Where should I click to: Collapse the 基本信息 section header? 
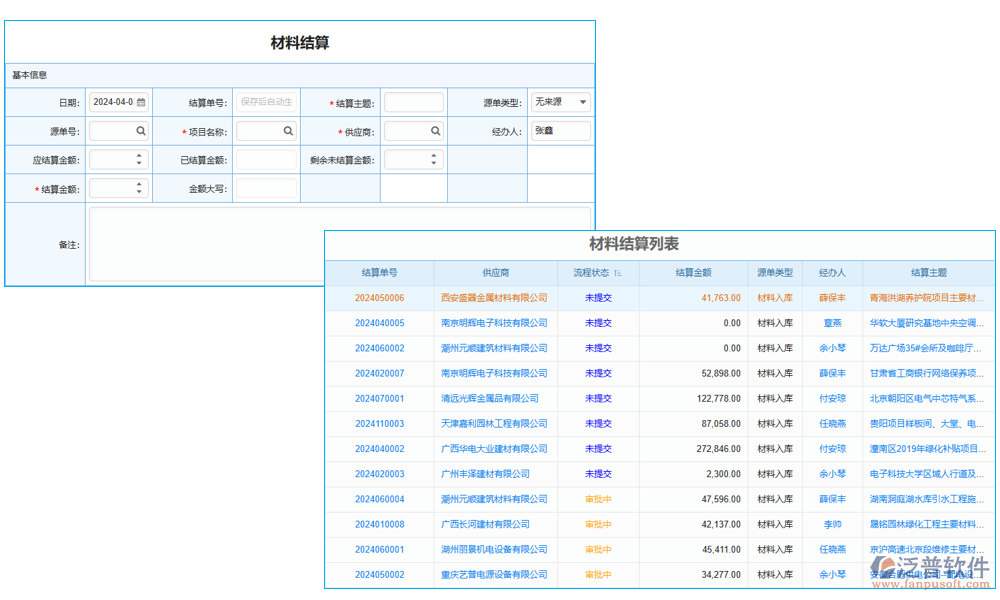tap(30, 74)
